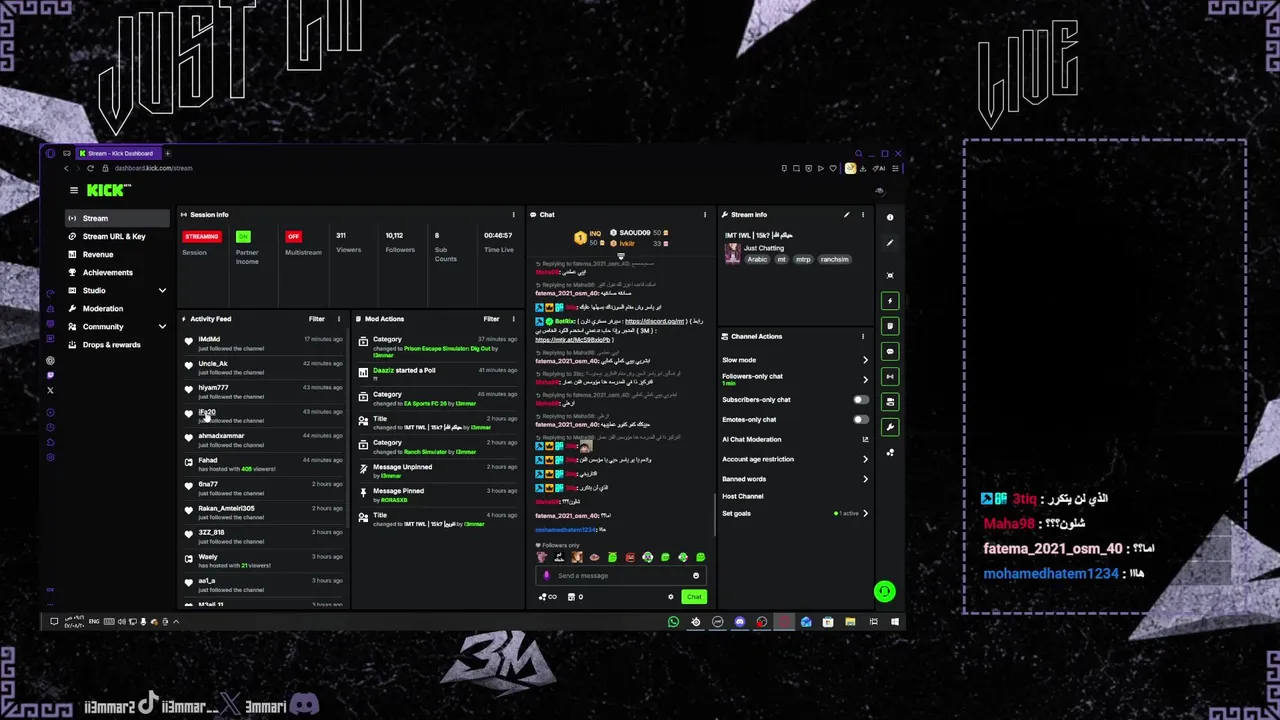This screenshot has width=1280, height=720.
Task: Send message with green Chat button
Action: pyautogui.click(x=694, y=597)
